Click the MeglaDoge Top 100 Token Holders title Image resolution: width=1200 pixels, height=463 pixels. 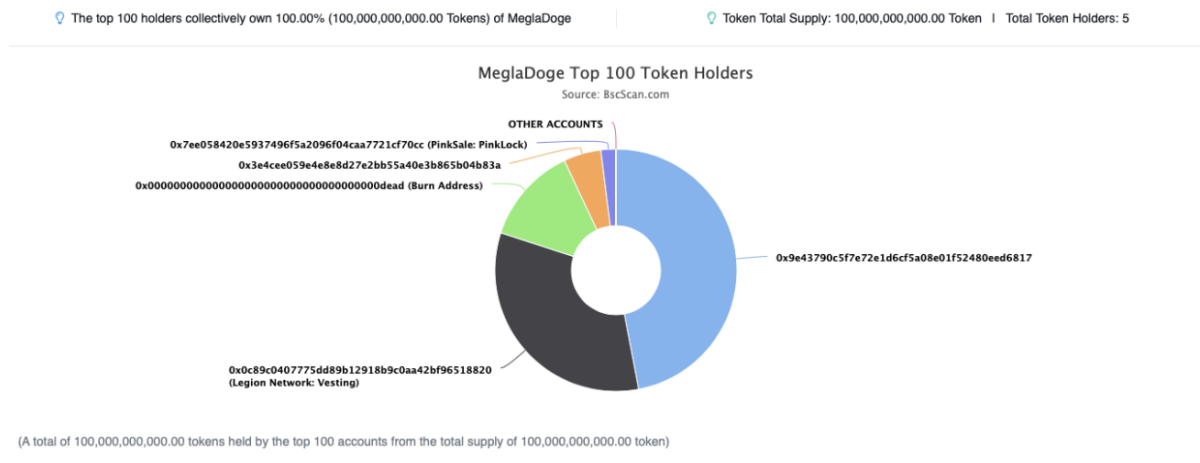[615, 74]
